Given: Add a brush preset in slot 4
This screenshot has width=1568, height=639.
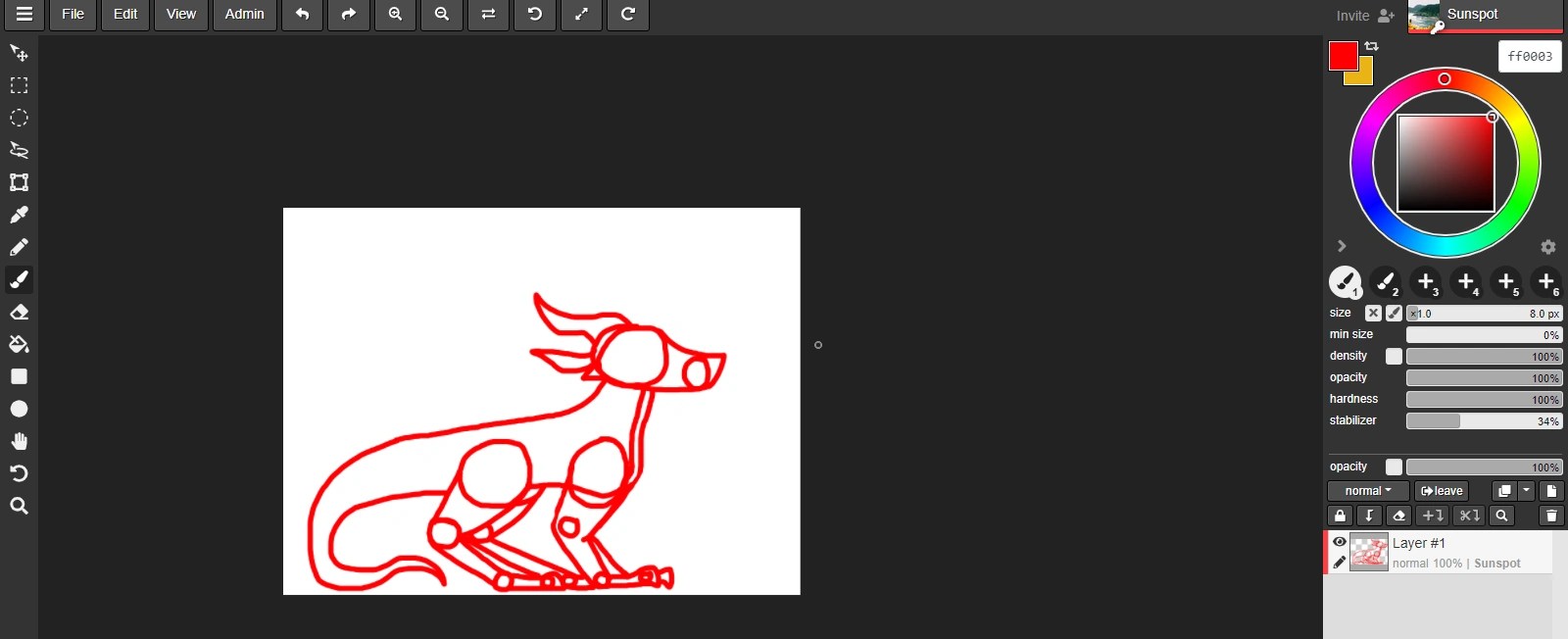Looking at the screenshot, I should point(1466,282).
